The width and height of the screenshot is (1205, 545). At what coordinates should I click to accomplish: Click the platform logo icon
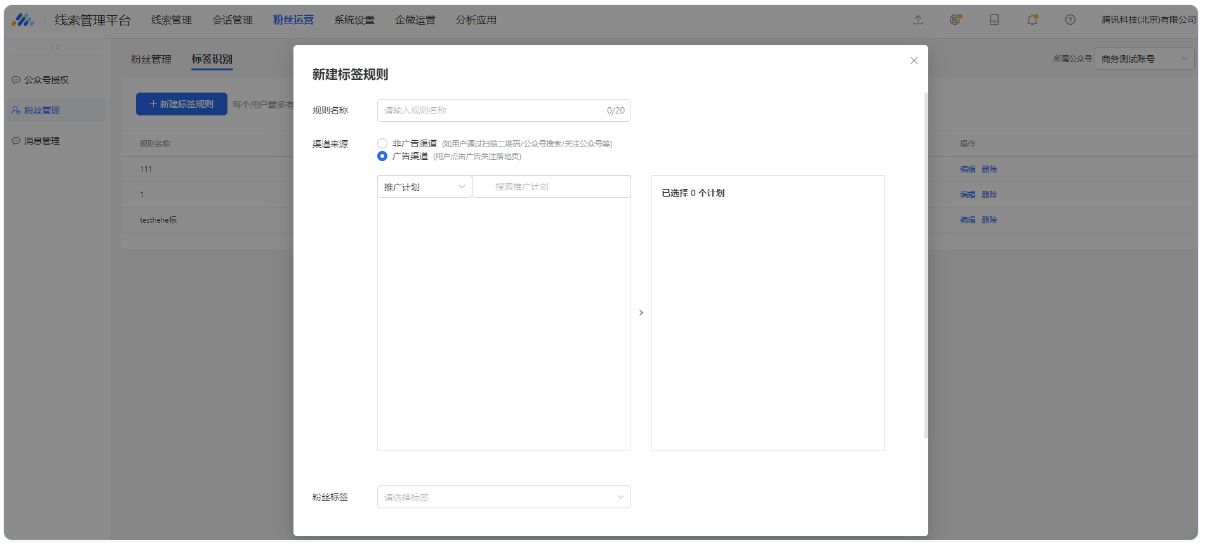[23, 20]
